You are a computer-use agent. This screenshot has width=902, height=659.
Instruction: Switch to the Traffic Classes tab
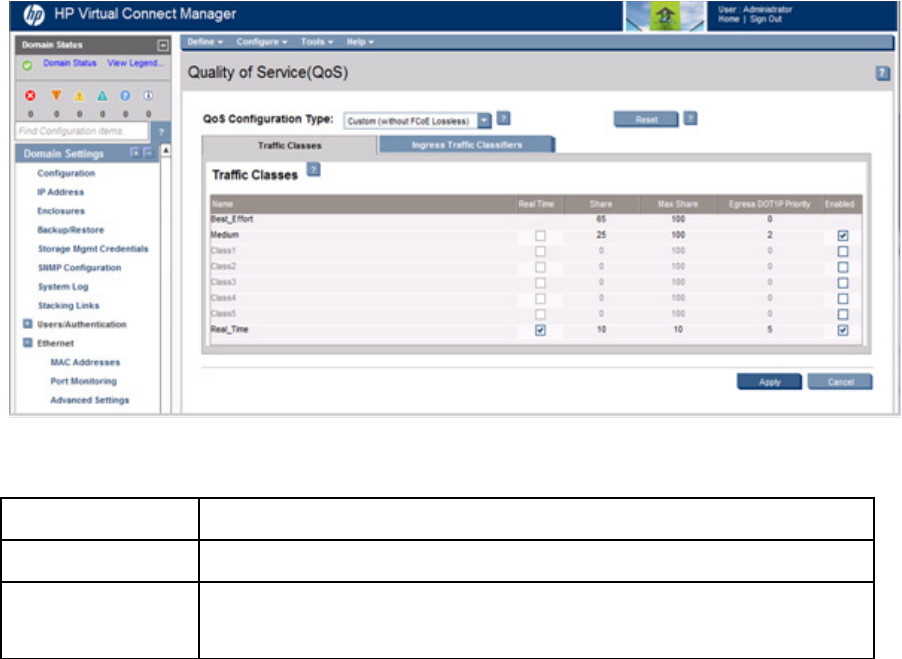pyautogui.click(x=289, y=145)
